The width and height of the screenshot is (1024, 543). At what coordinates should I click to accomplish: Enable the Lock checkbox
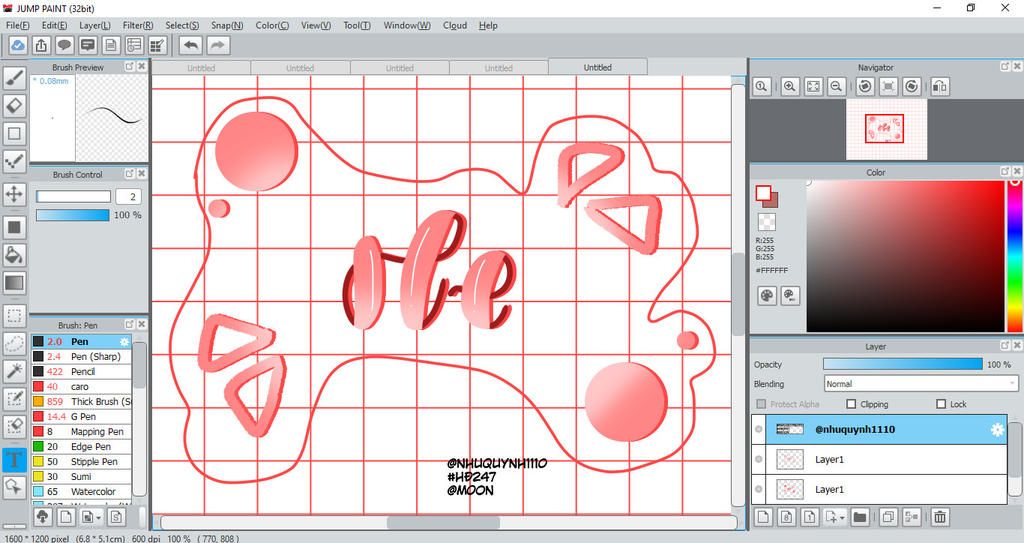(x=941, y=404)
